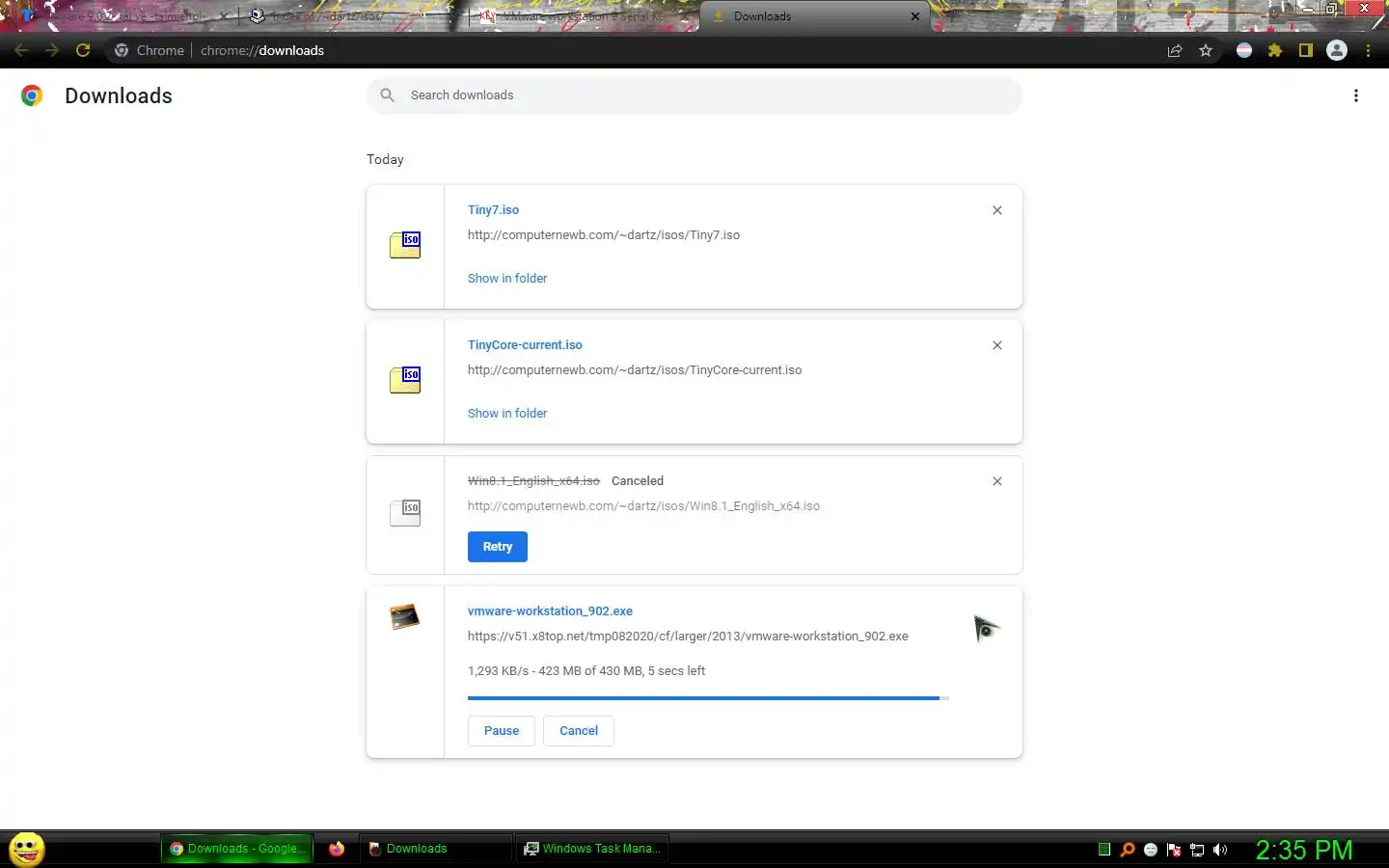Click the network tray icon
This screenshot has width=1389, height=868.
(1197, 850)
